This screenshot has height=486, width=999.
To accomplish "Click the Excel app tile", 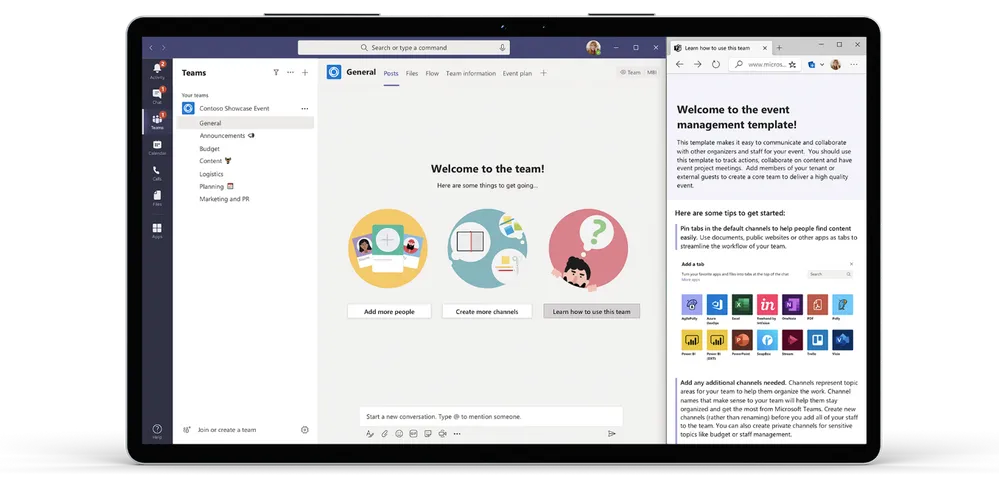I will (742, 305).
